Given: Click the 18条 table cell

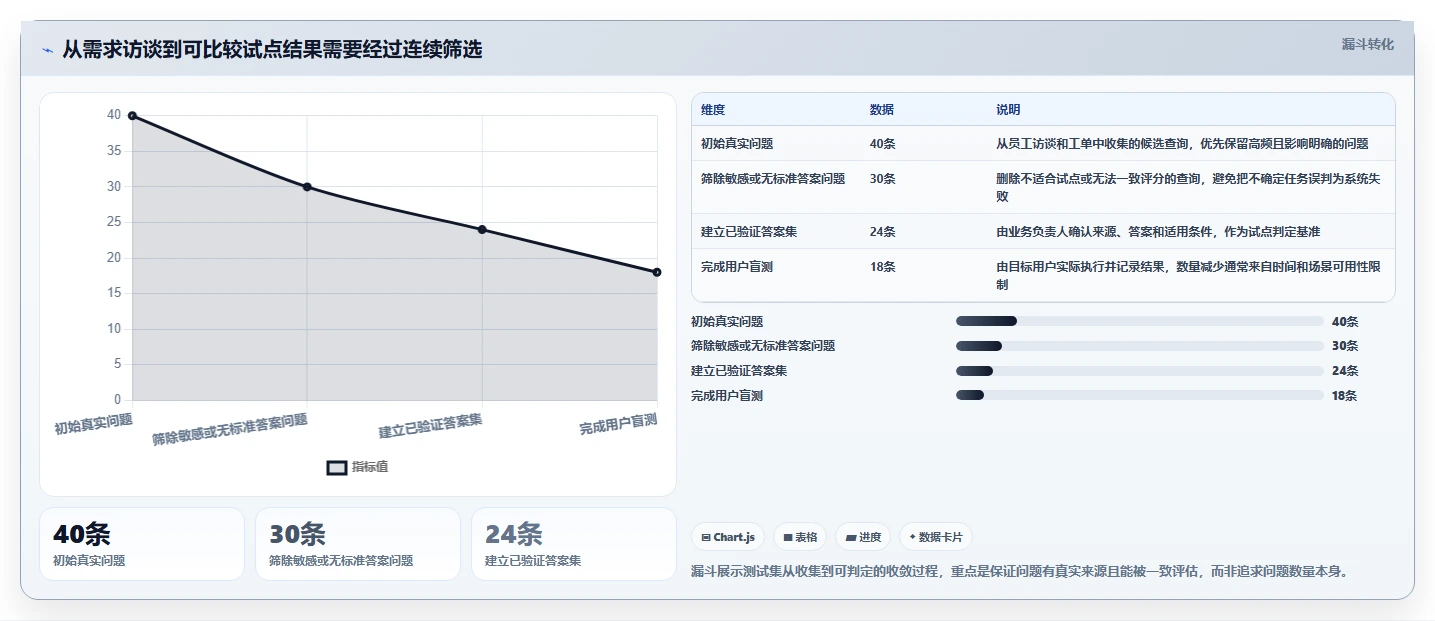Looking at the screenshot, I should coord(882,267).
